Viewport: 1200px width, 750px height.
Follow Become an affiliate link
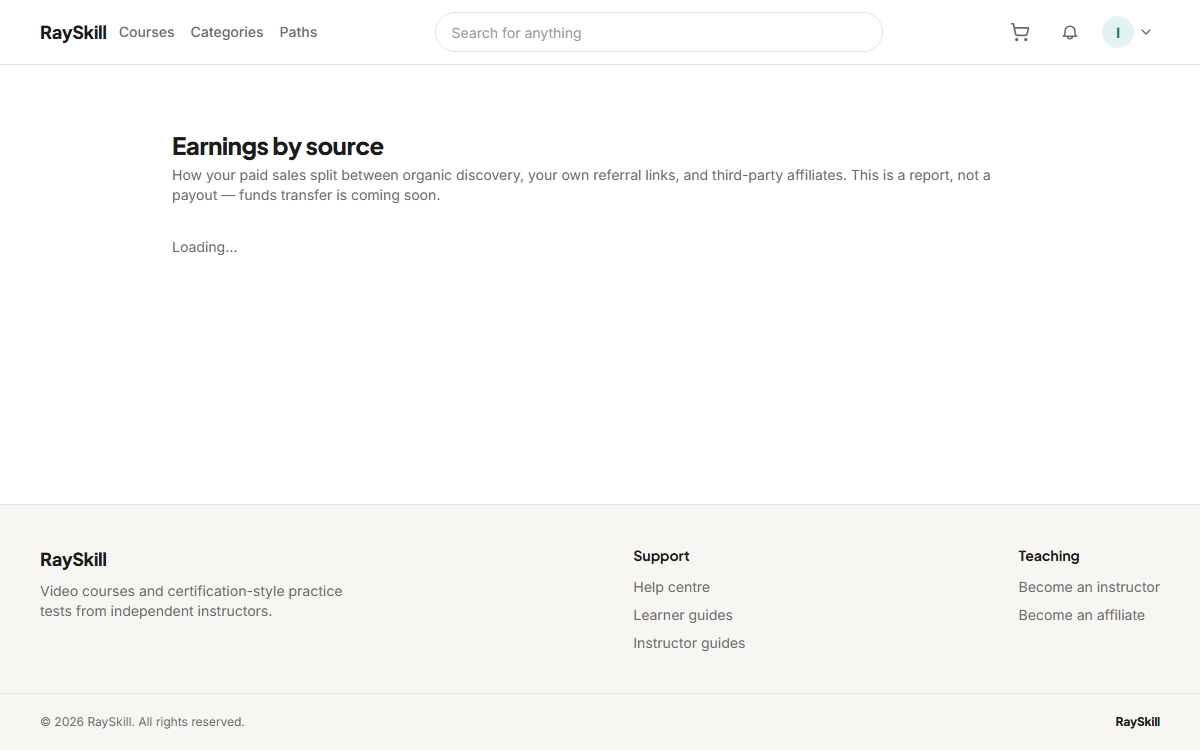[1082, 615]
